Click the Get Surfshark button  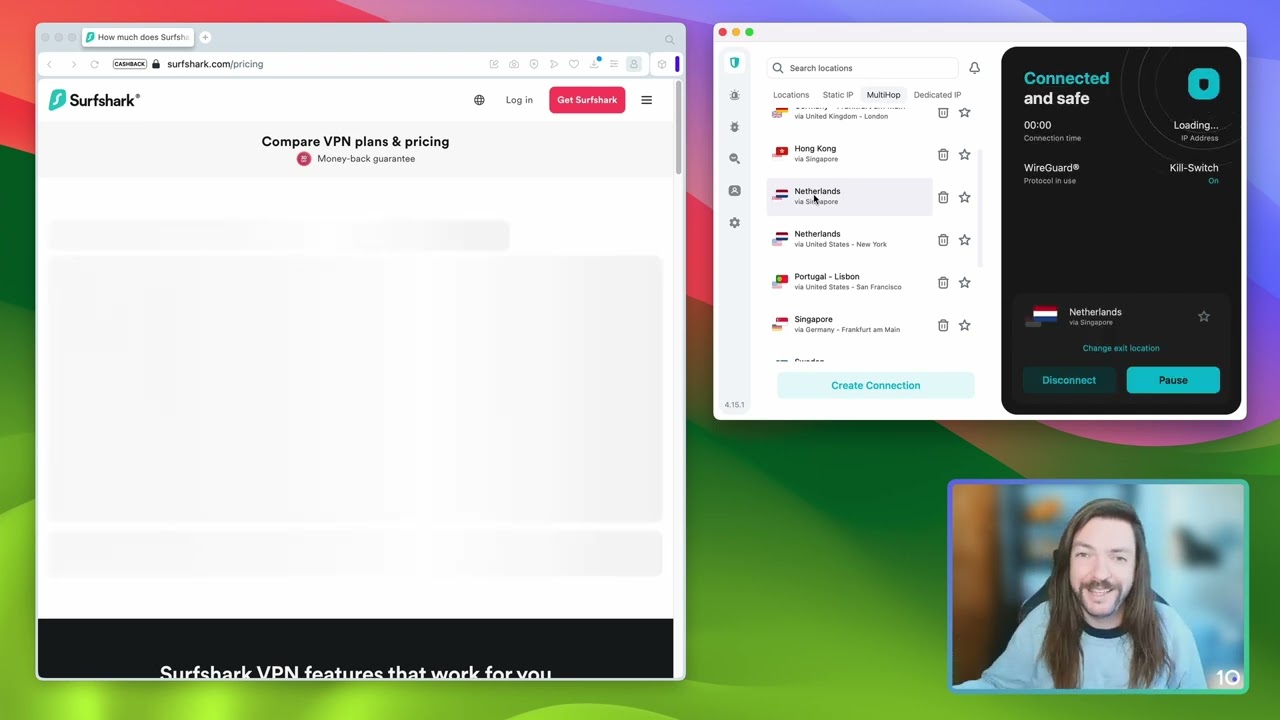(587, 100)
